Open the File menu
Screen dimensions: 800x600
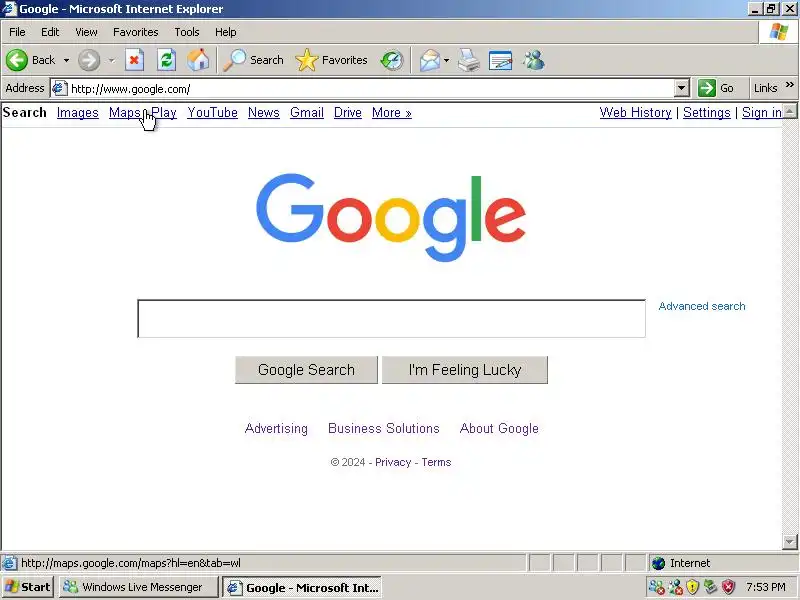[17, 32]
